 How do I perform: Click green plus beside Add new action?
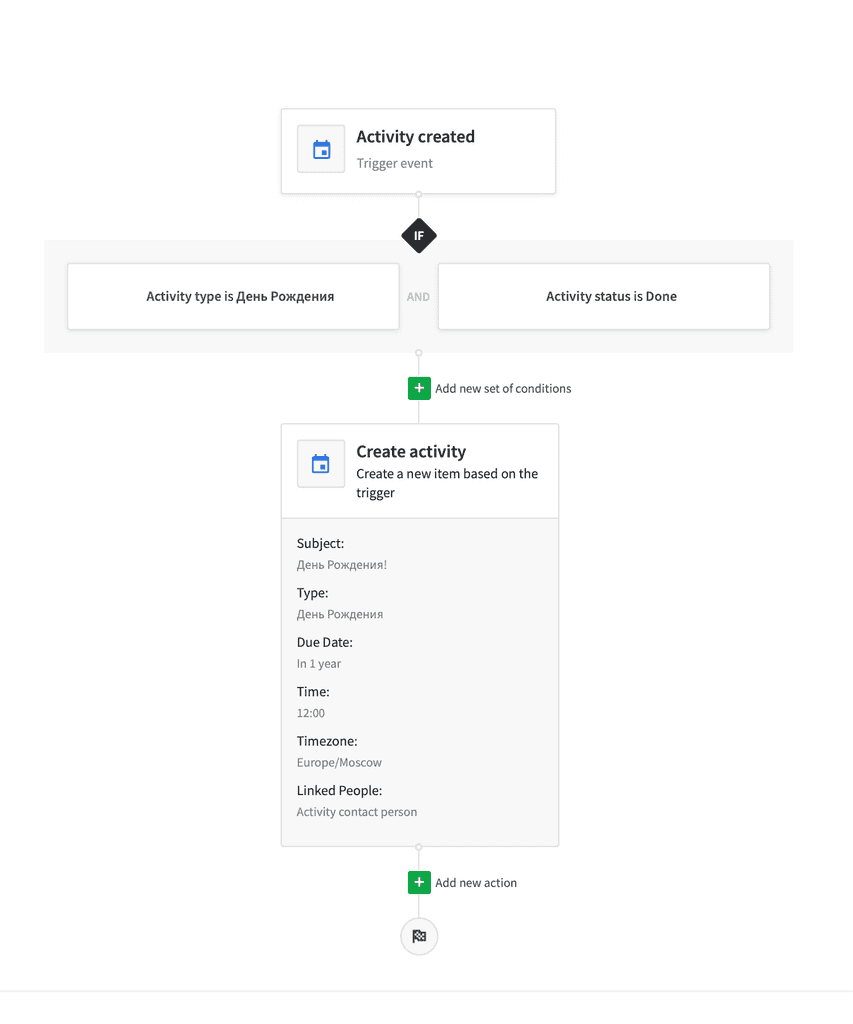click(x=419, y=883)
